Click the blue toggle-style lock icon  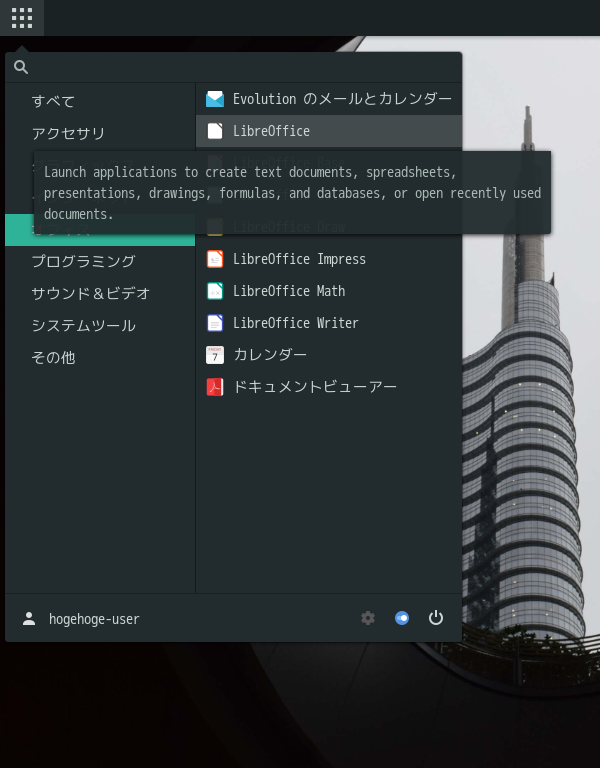(x=402, y=618)
